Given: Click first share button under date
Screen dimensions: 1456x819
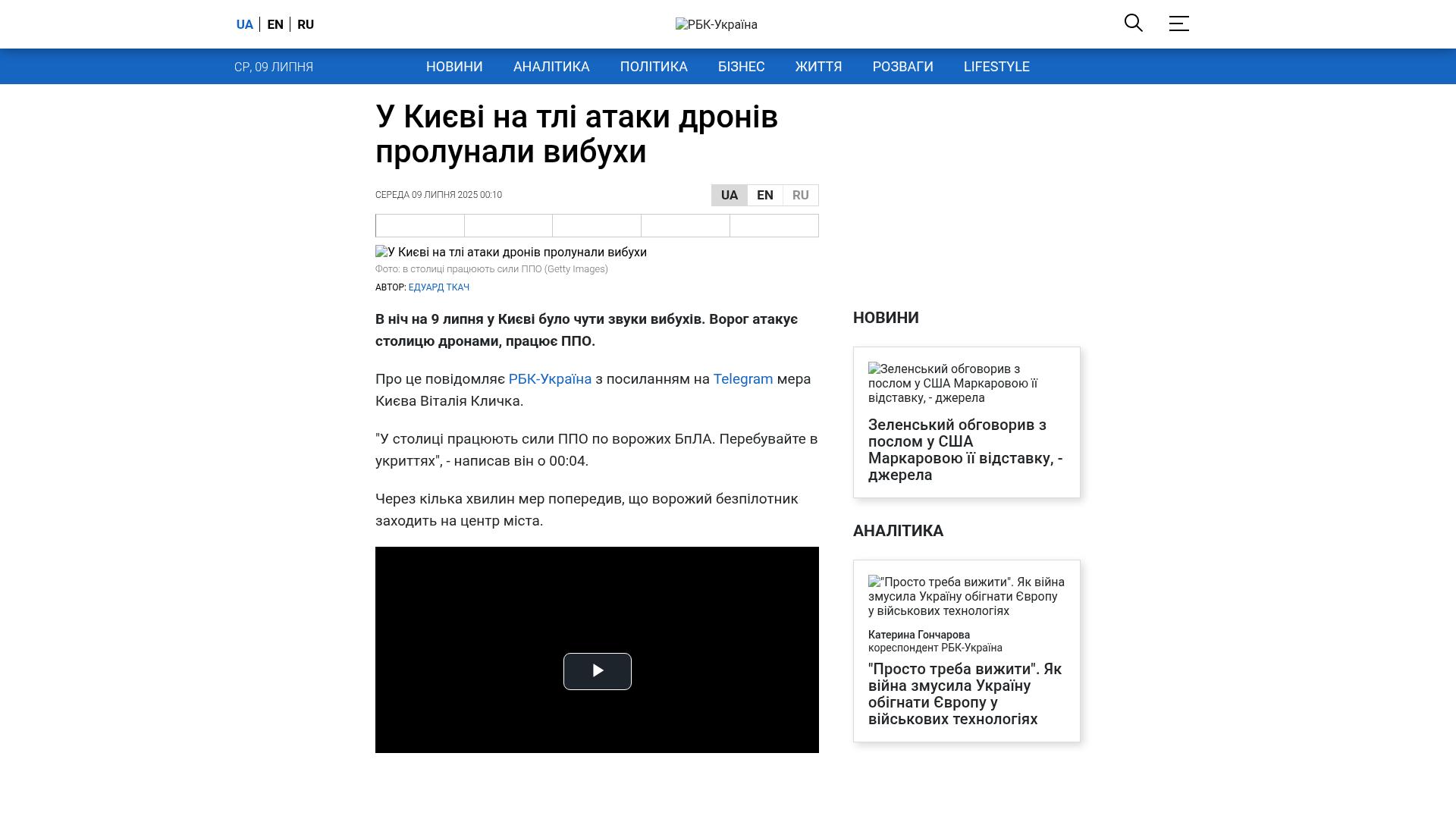Looking at the screenshot, I should [420, 226].
